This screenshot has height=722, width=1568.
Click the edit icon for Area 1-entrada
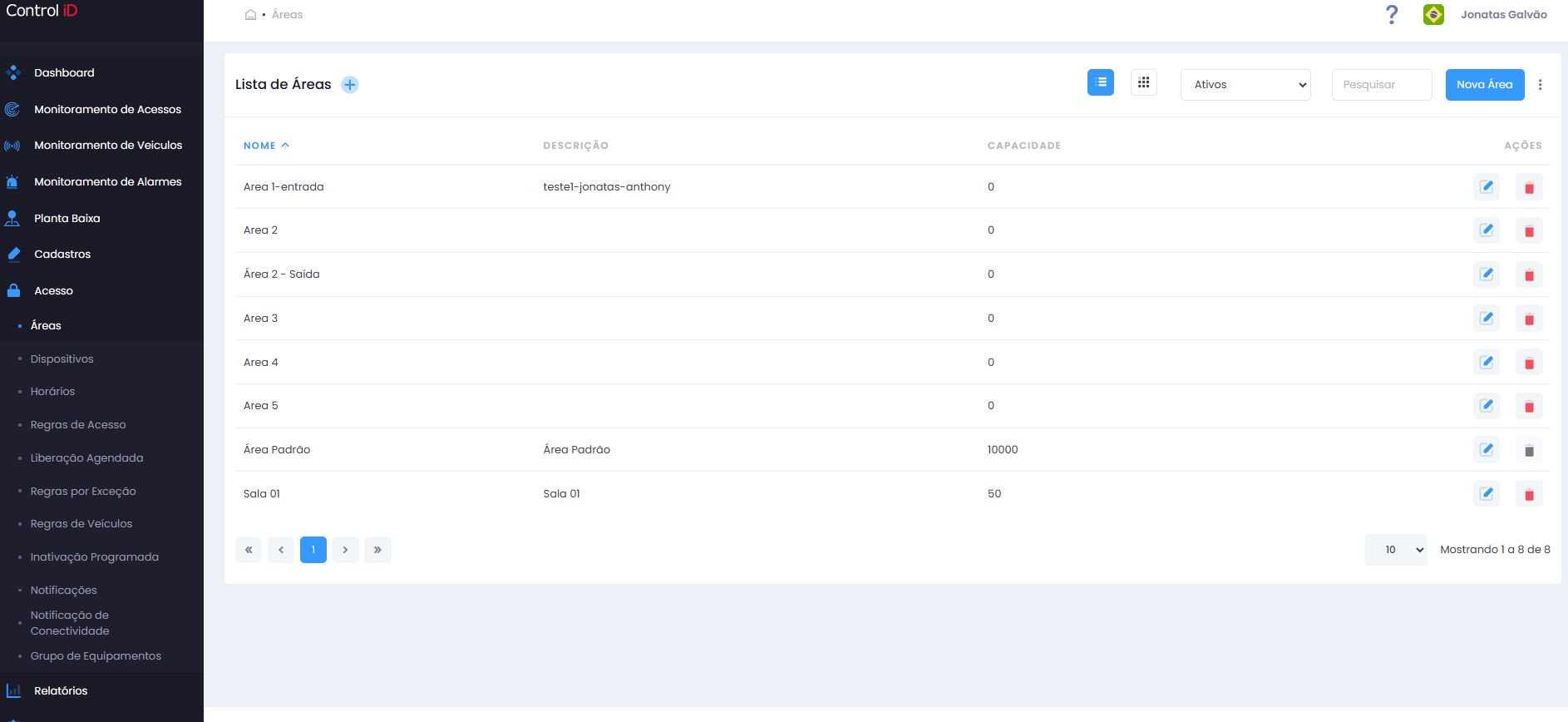click(x=1487, y=187)
